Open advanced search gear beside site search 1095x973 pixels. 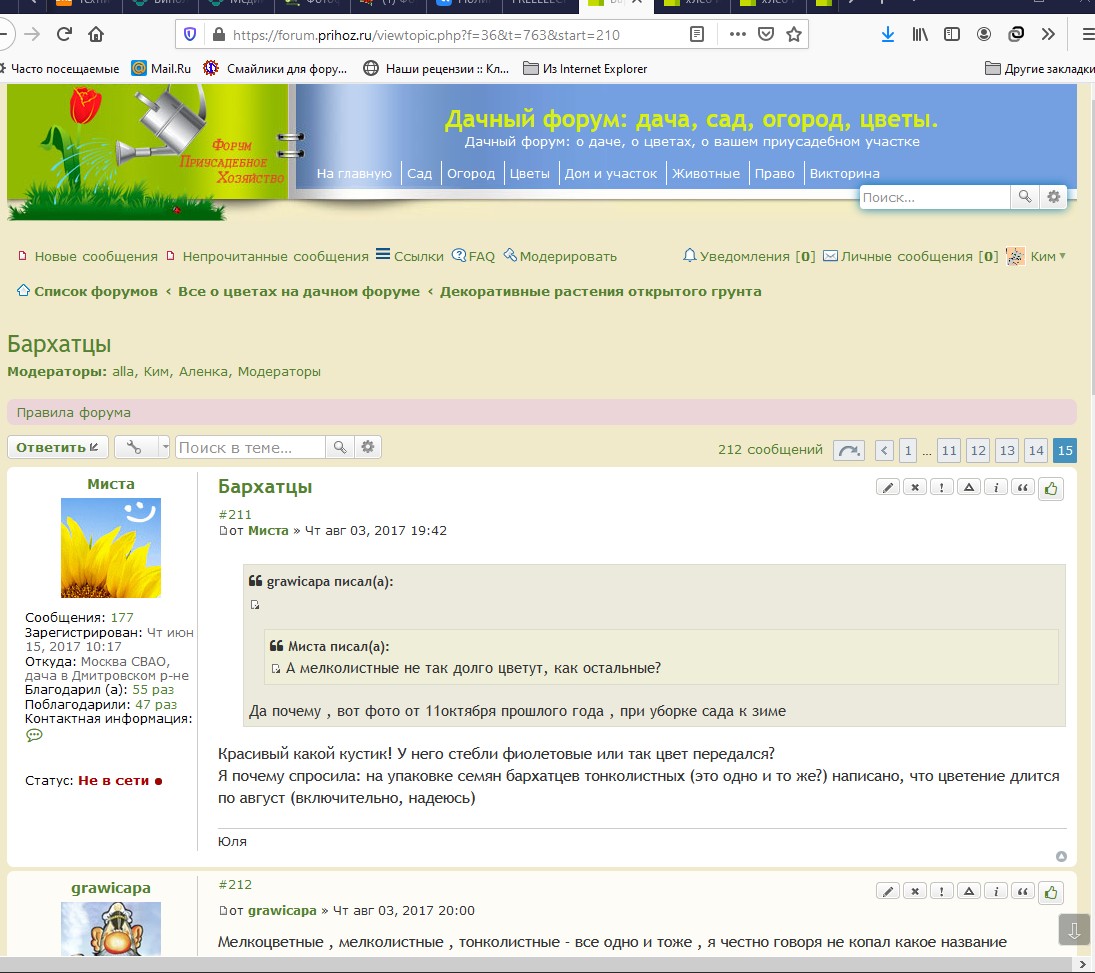[1053, 197]
